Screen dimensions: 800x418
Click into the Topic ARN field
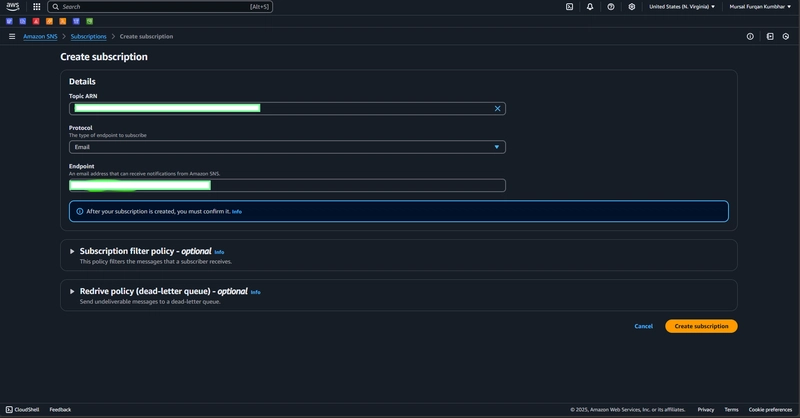[x=287, y=108]
